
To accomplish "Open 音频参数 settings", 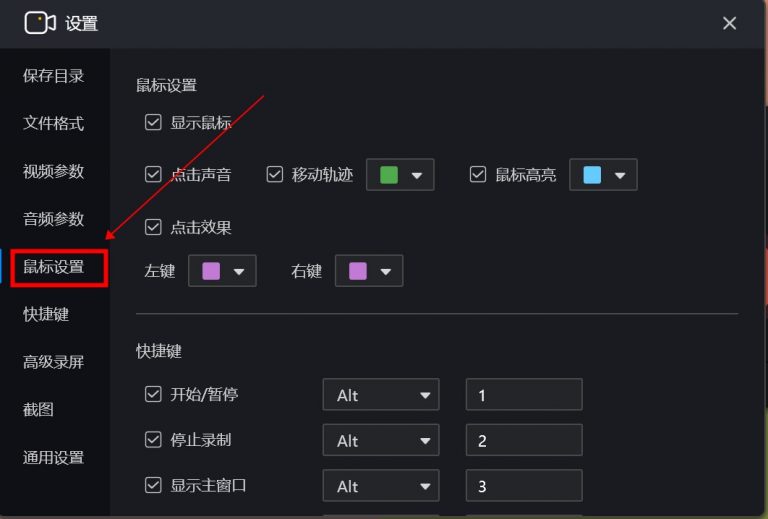I will 53,219.
